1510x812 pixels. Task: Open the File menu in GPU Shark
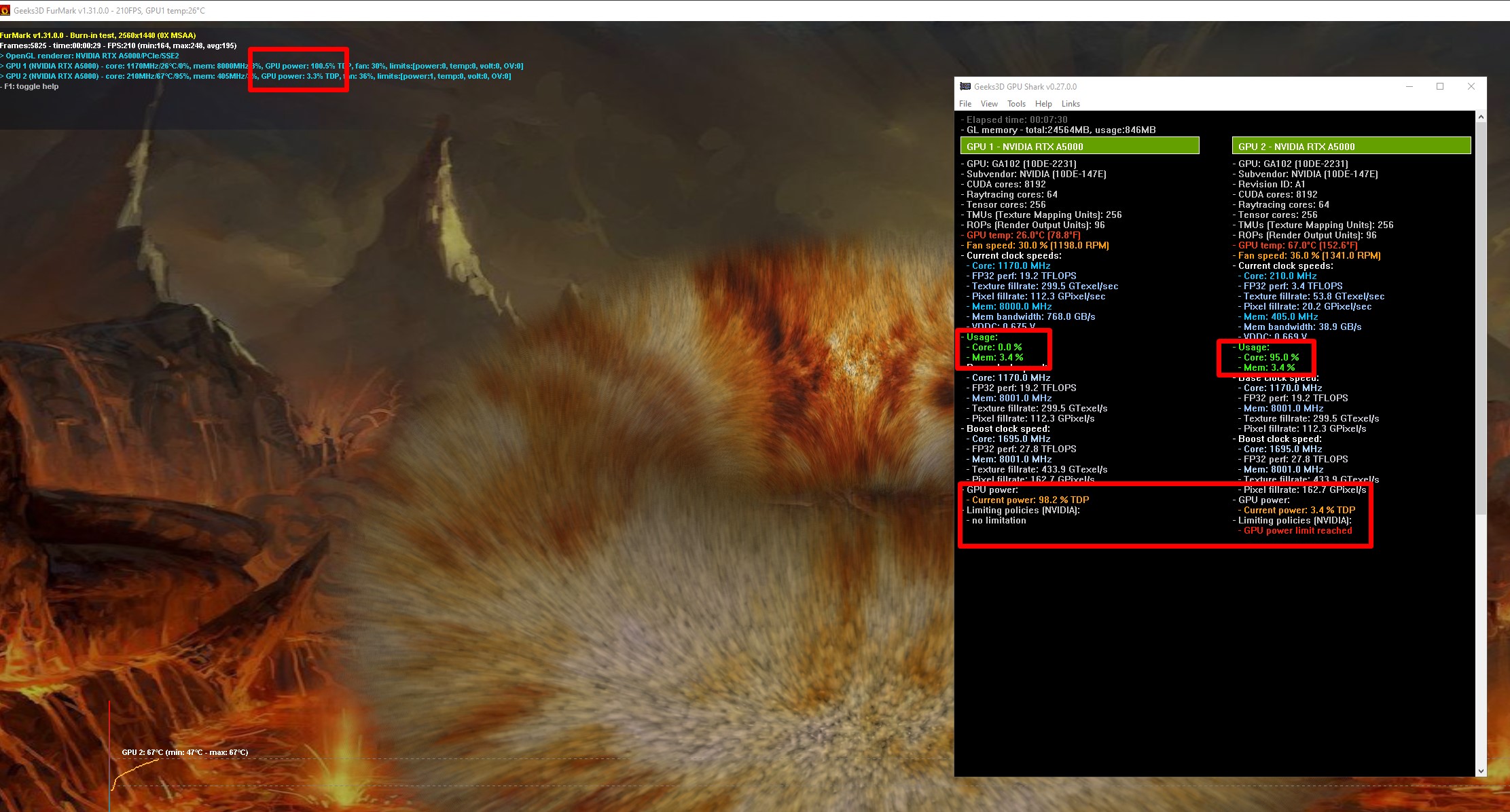965,104
